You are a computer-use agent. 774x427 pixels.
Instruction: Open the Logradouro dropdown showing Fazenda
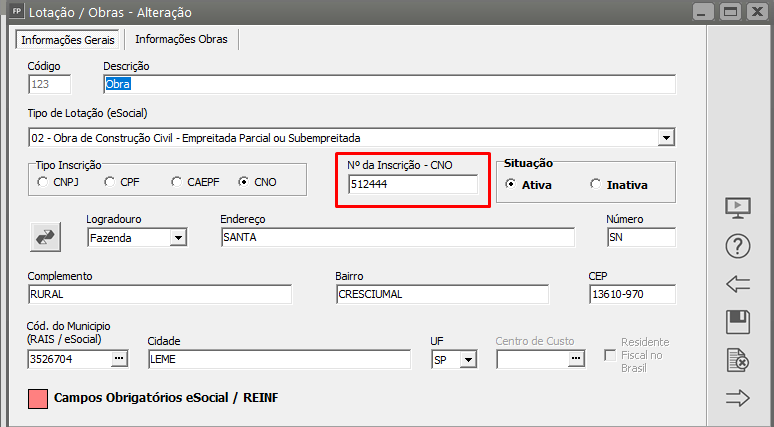click(x=178, y=238)
